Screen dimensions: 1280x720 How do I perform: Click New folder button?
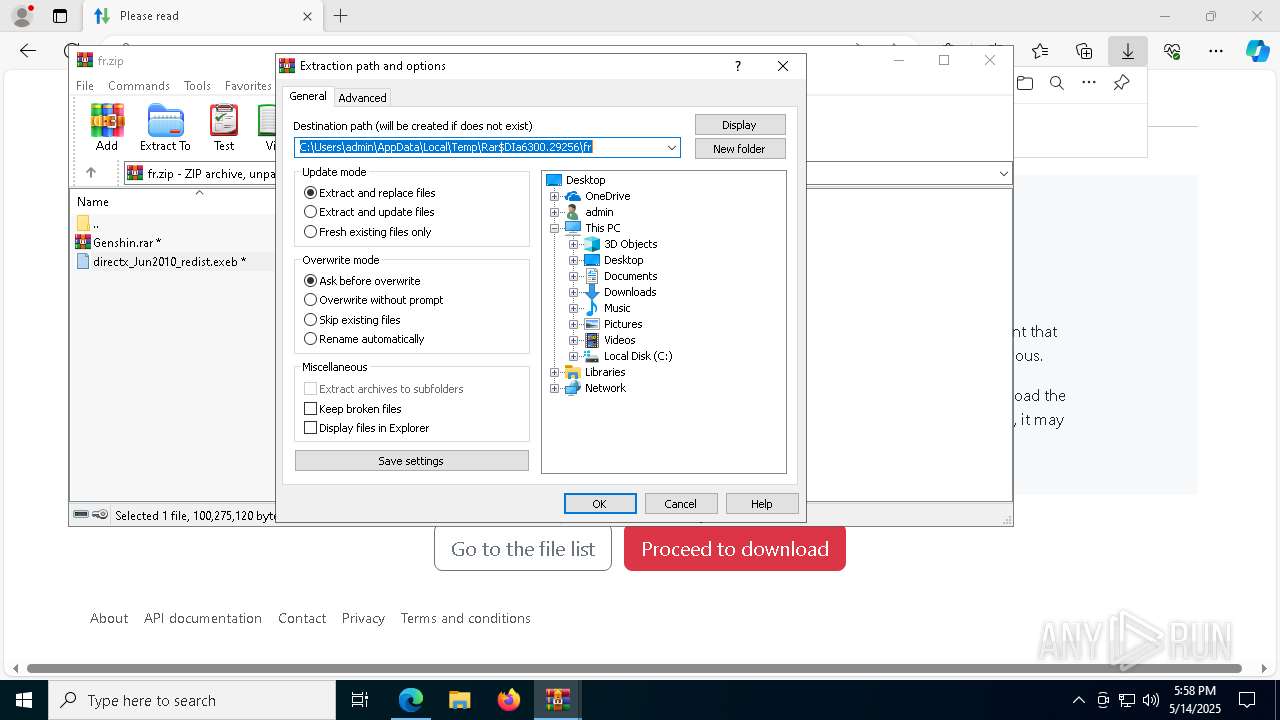[x=740, y=149]
